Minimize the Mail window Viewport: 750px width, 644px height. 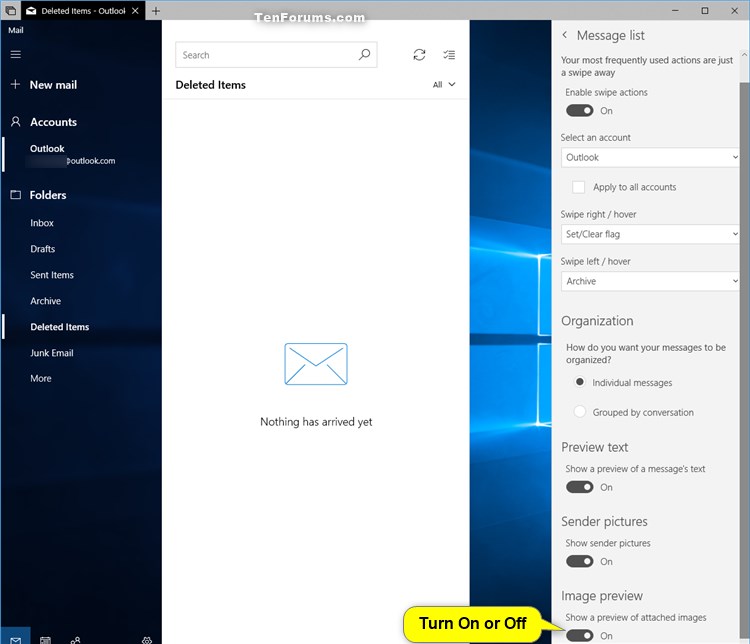click(x=675, y=11)
